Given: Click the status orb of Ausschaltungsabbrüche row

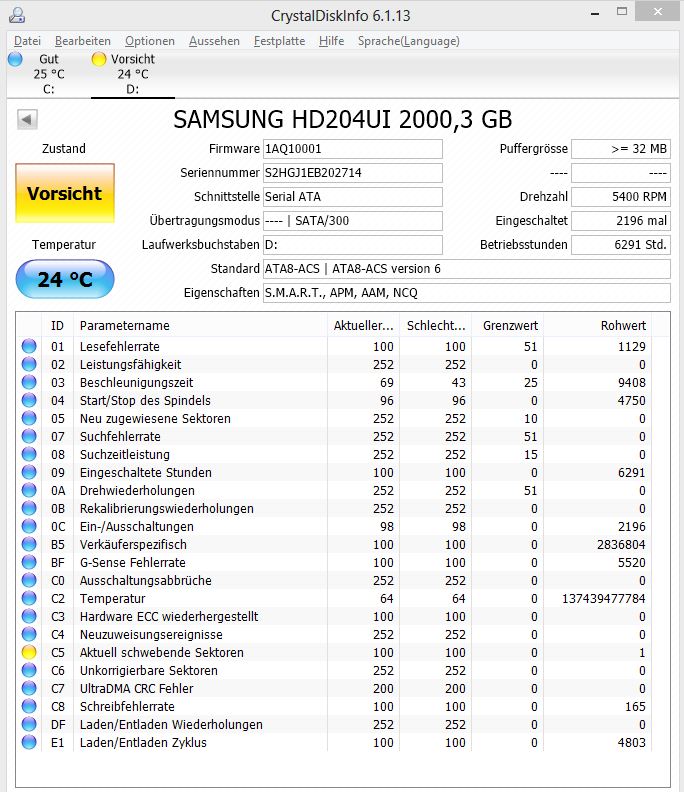Looking at the screenshot, I should (29, 580).
